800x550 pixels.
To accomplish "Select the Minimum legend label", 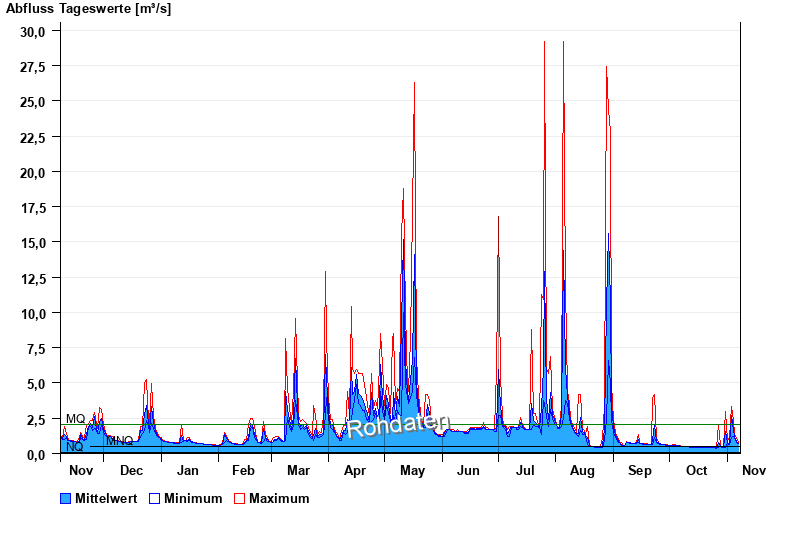I will tap(193, 498).
